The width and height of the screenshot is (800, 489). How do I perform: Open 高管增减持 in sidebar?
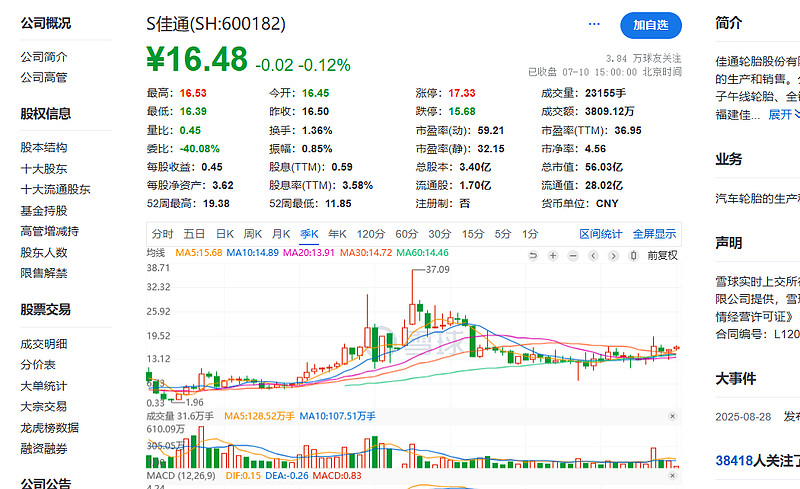(x=49, y=231)
